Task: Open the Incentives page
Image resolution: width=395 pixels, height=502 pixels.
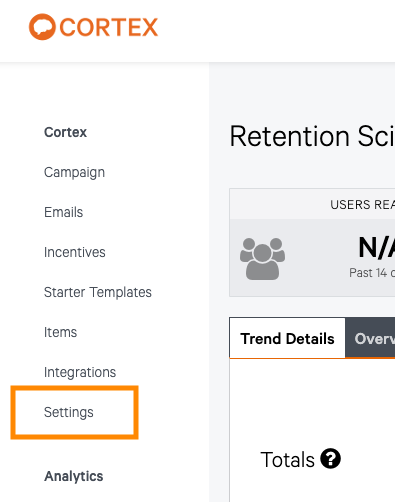Action: tap(75, 252)
